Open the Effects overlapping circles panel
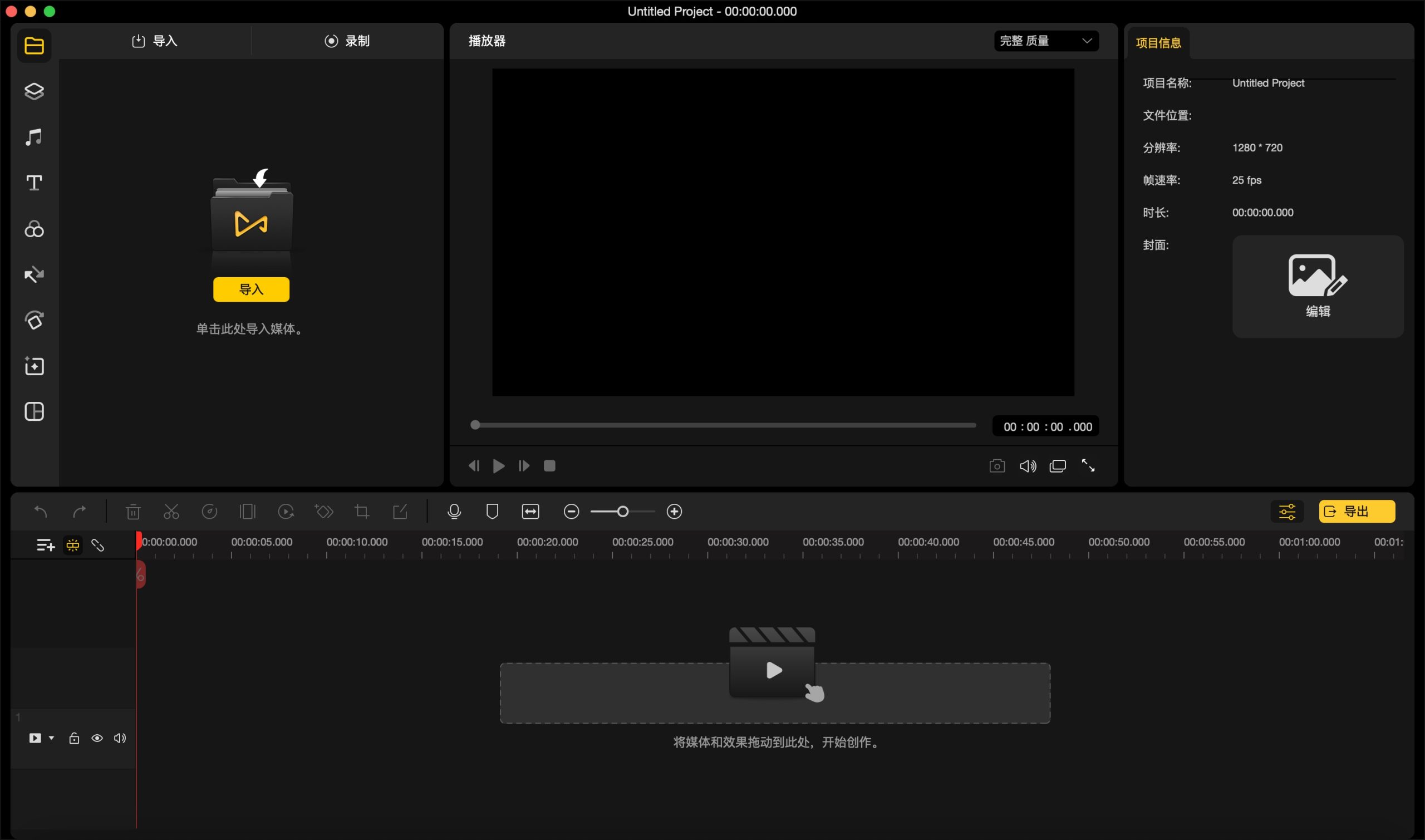 pyautogui.click(x=34, y=229)
